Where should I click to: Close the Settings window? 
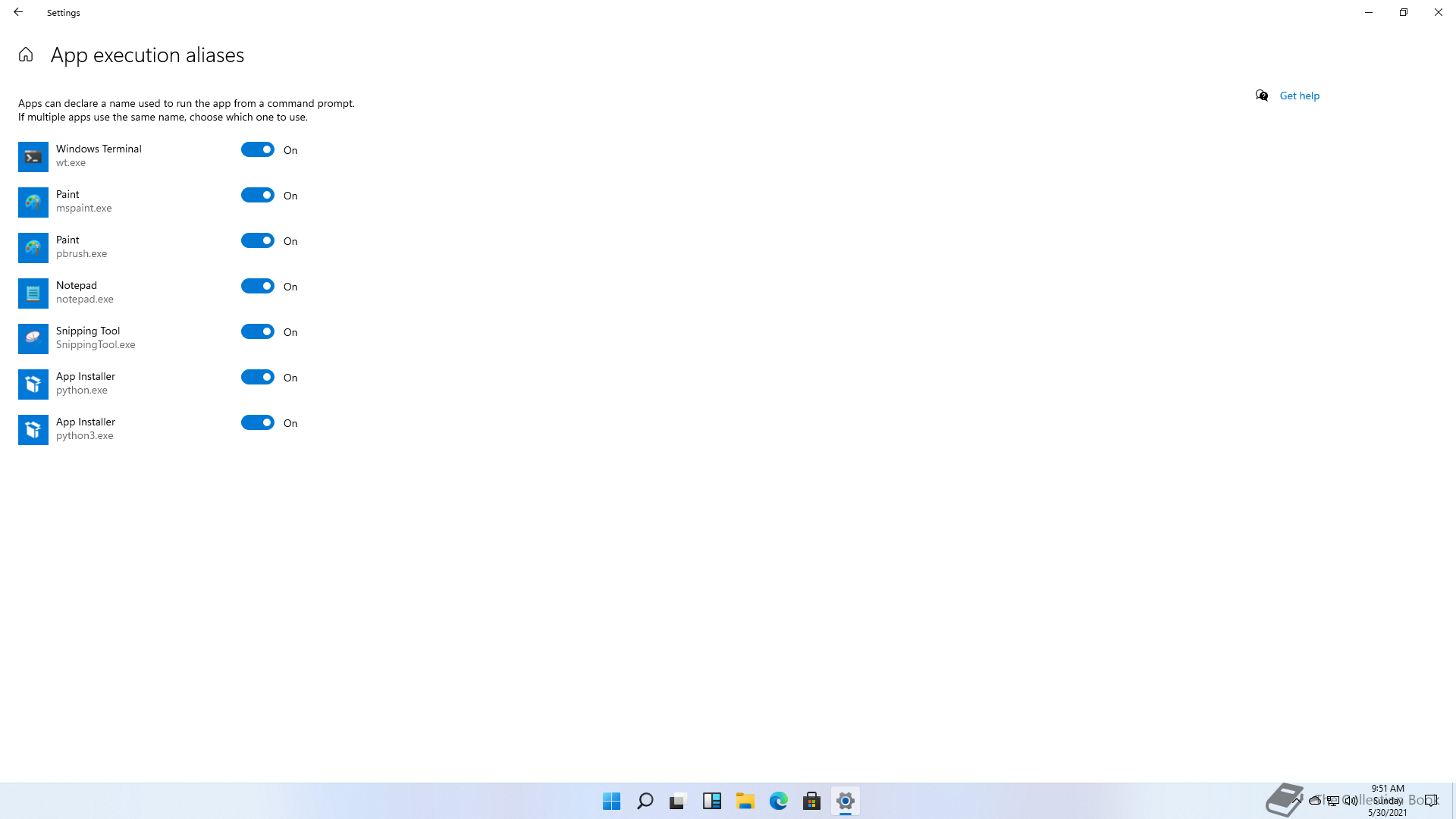click(1439, 12)
